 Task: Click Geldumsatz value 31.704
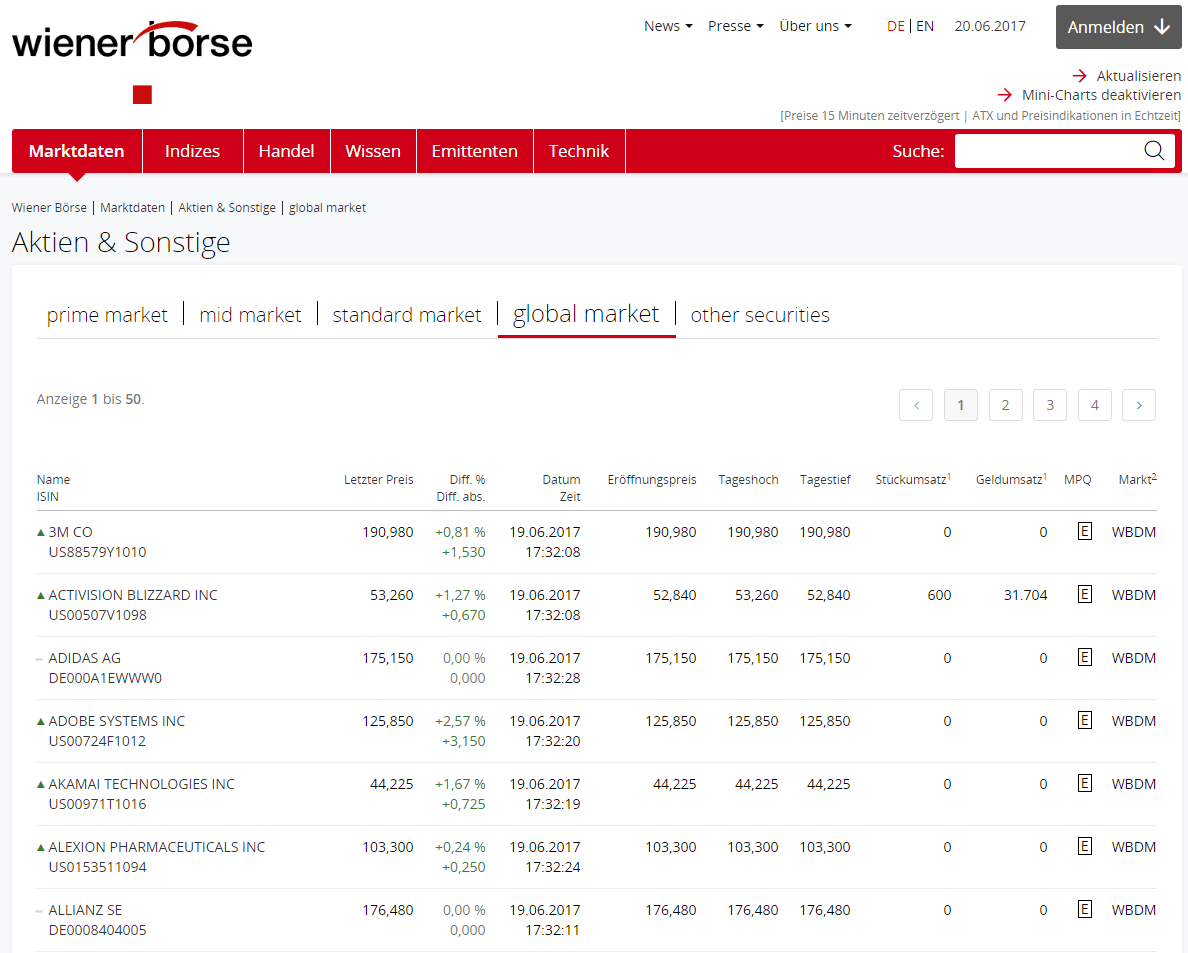[1026, 595]
